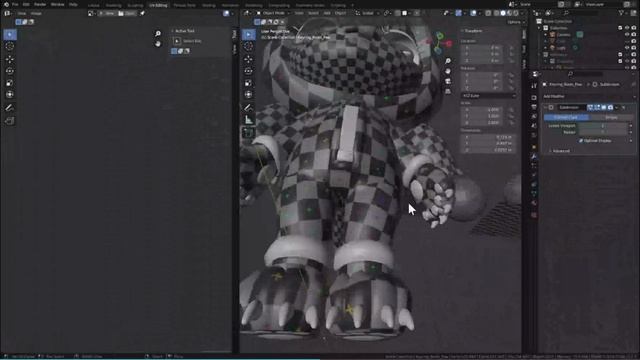
Task: Select the Measure tool in 3D viewport toolbar
Action: [248, 120]
